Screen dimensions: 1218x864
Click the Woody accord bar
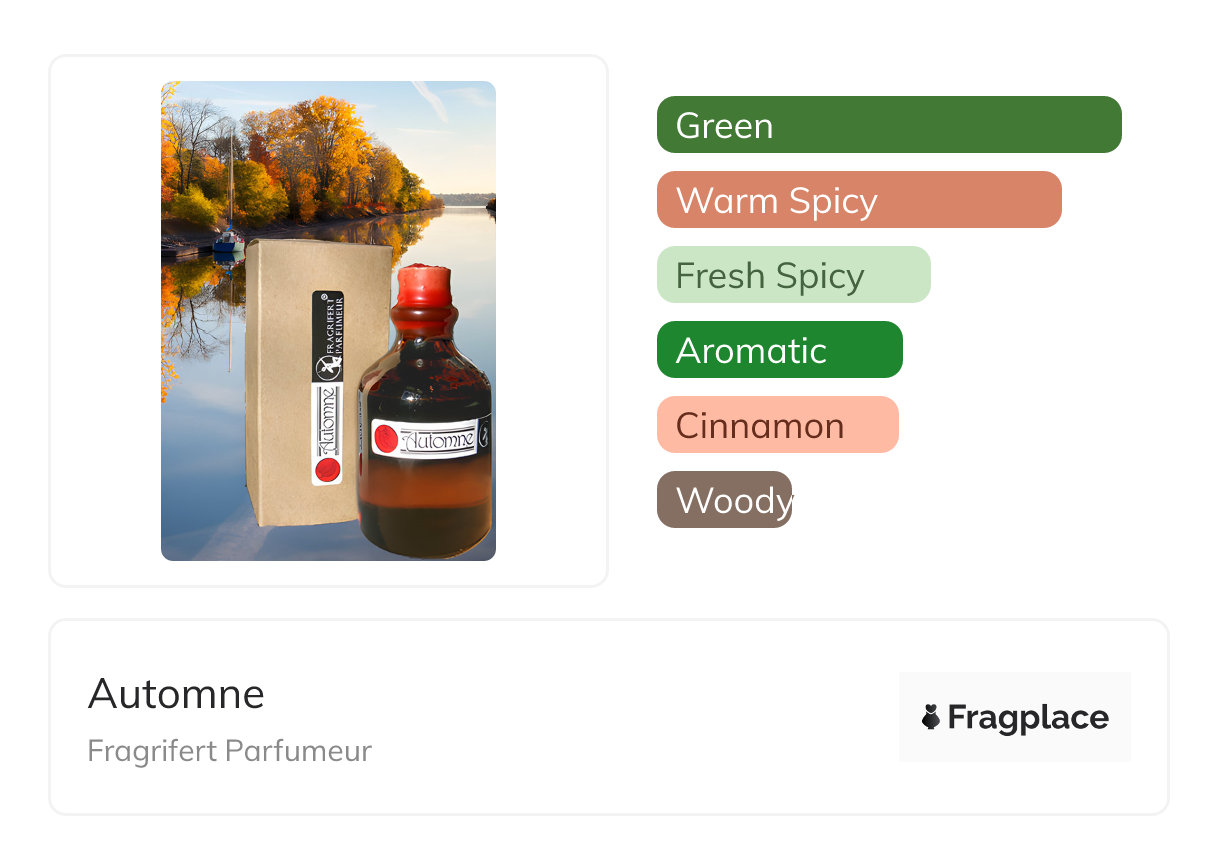[x=724, y=500]
